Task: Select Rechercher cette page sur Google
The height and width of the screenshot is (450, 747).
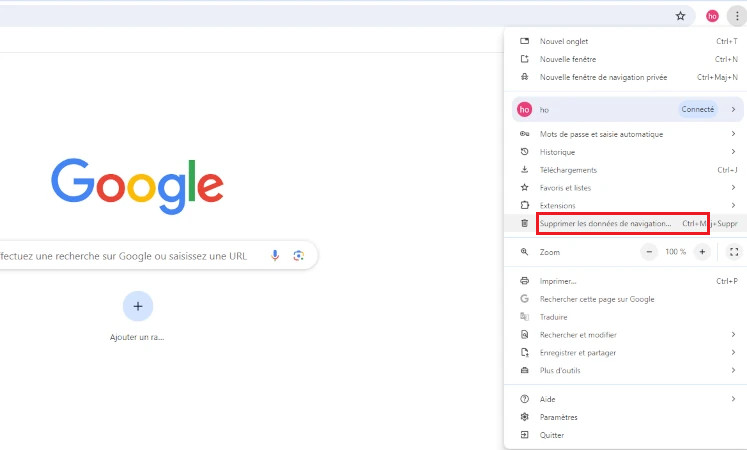Action: tap(626, 299)
